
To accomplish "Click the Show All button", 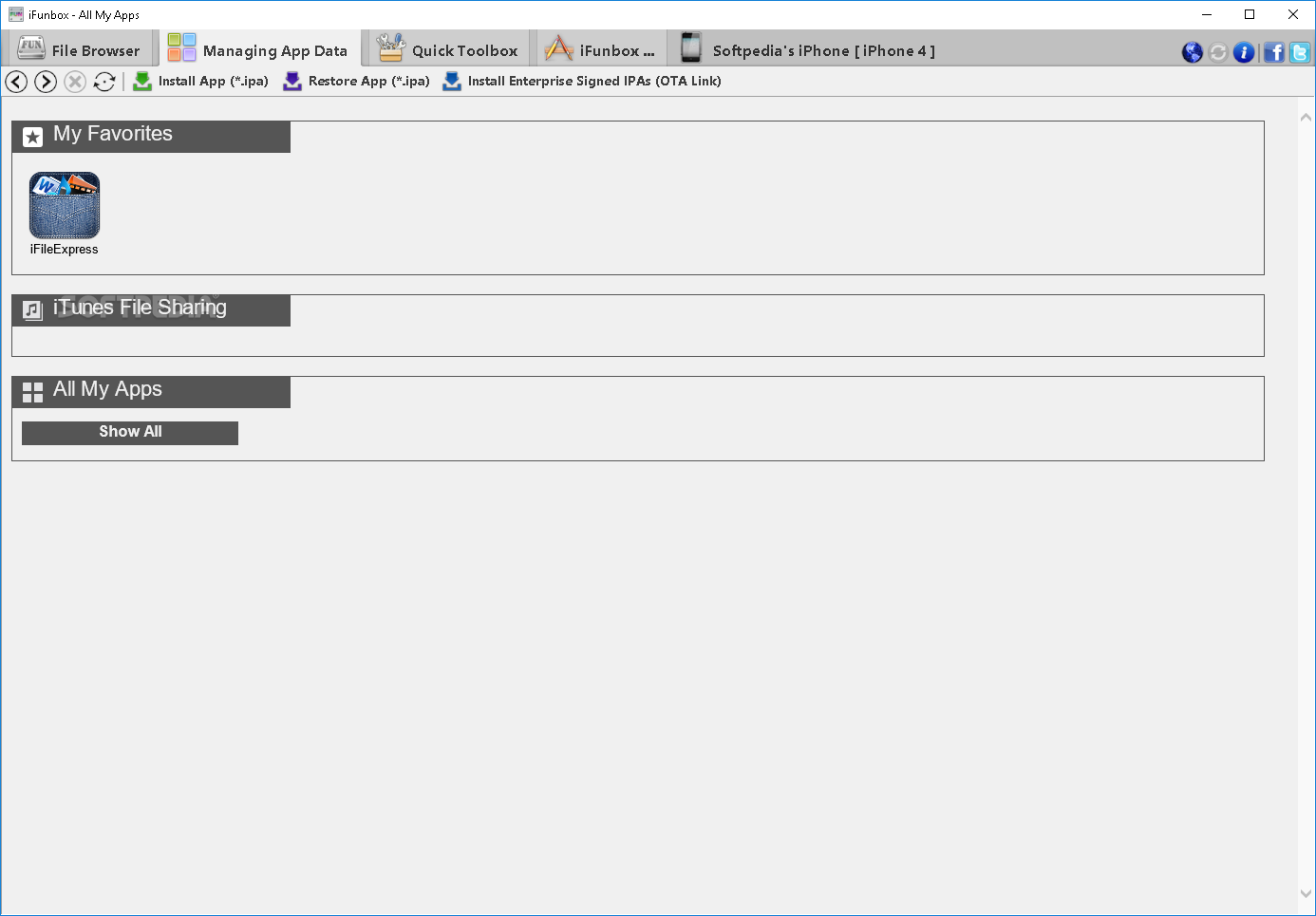I will [x=130, y=433].
